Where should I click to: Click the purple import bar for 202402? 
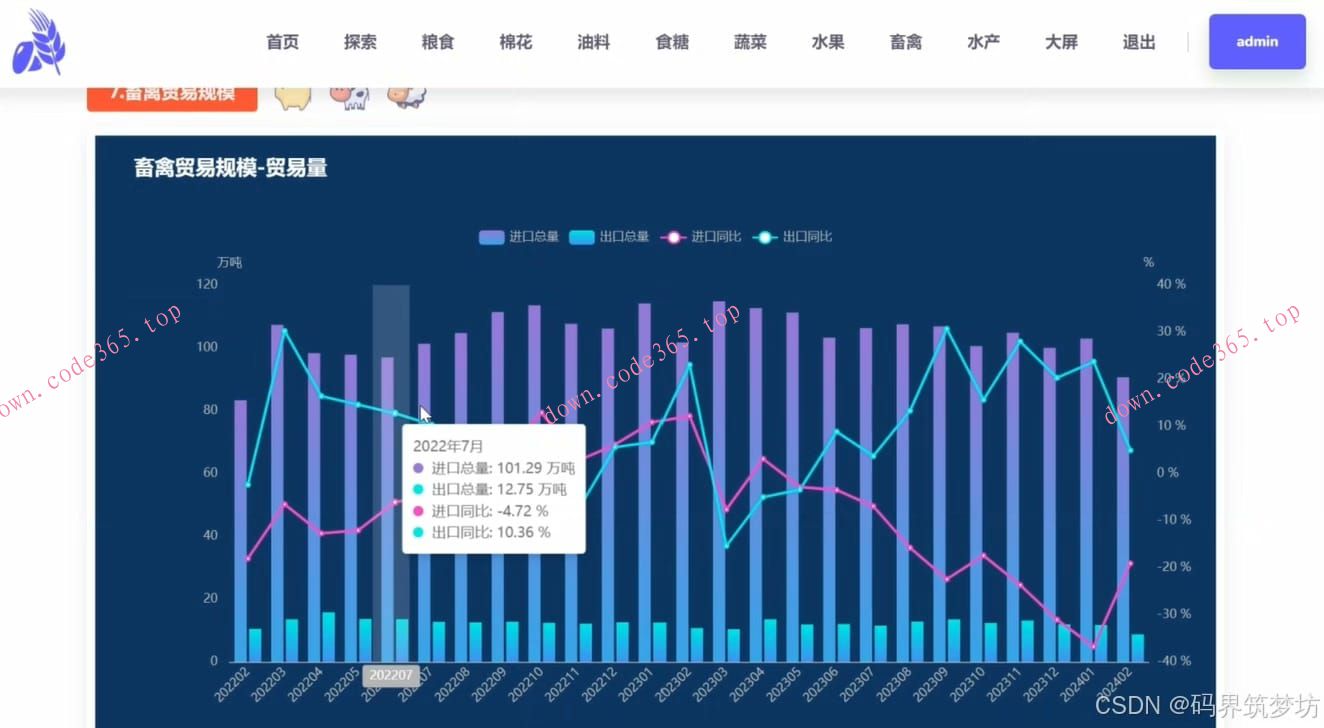[1124, 519]
